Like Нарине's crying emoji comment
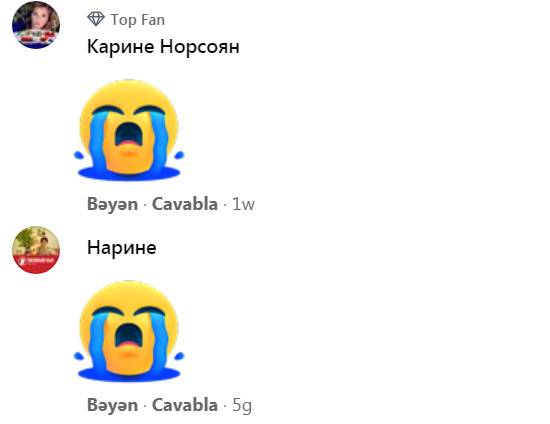 pyautogui.click(x=112, y=405)
